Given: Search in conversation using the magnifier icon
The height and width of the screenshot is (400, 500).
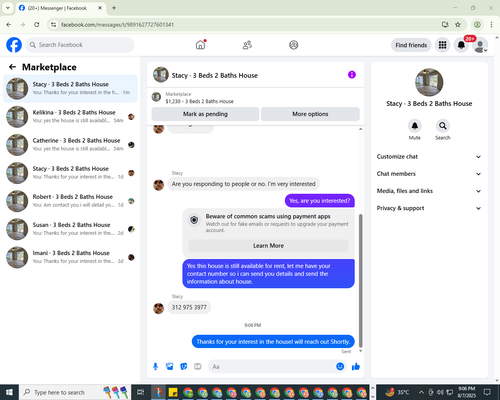Looking at the screenshot, I should click(443, 126).
